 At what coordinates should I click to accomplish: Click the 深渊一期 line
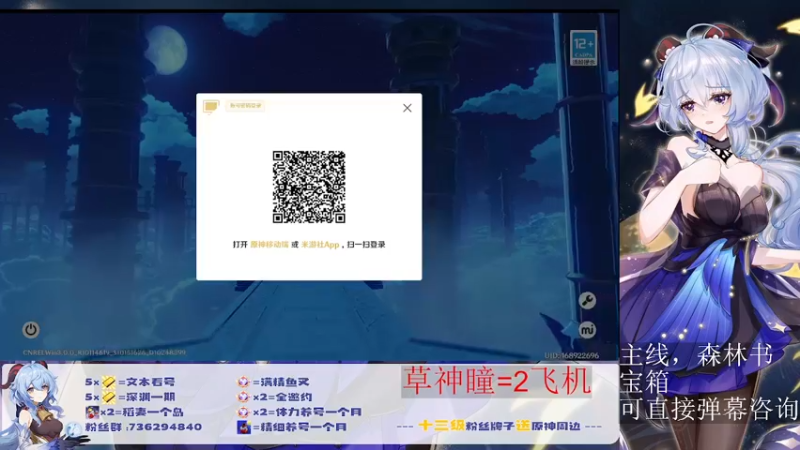[130, 397]
